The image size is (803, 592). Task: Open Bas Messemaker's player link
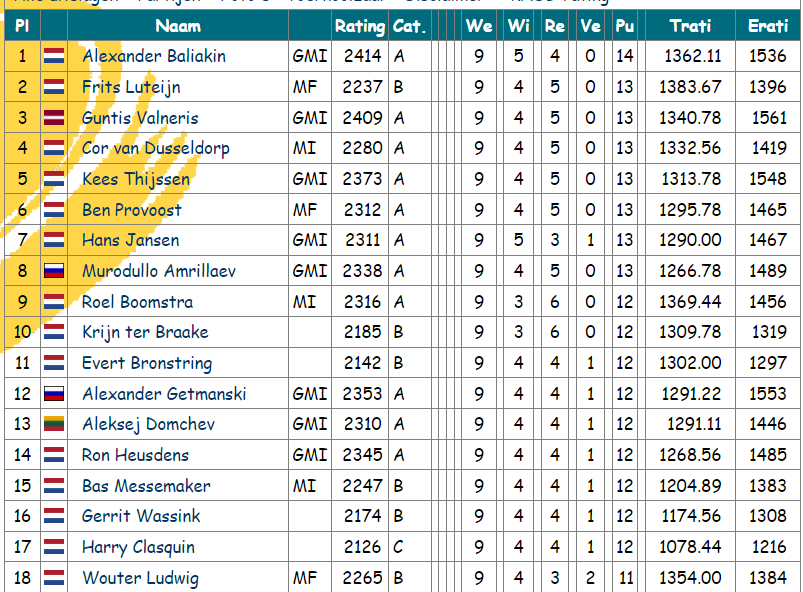[146, 485]
